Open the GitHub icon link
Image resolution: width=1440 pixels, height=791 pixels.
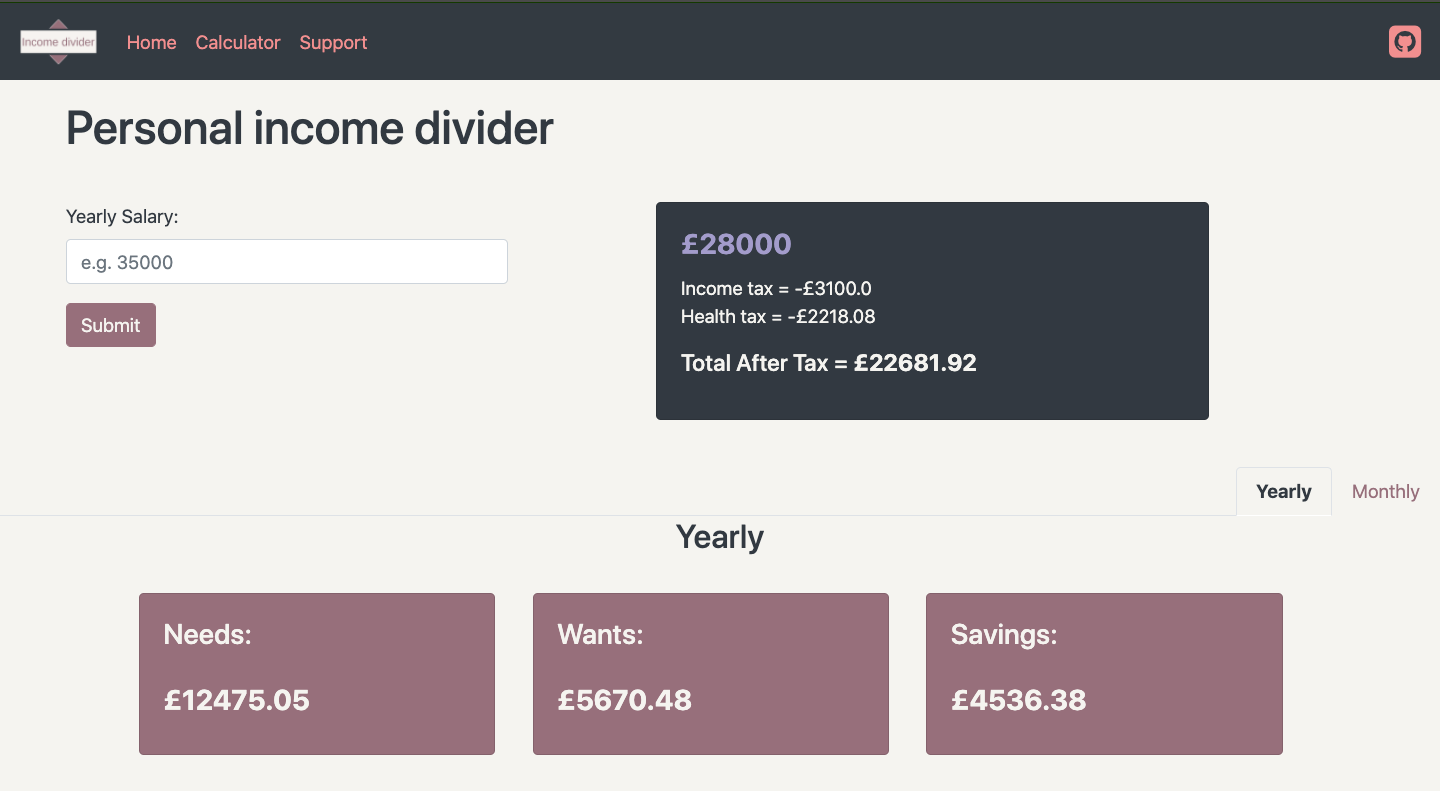(1404, 42)
